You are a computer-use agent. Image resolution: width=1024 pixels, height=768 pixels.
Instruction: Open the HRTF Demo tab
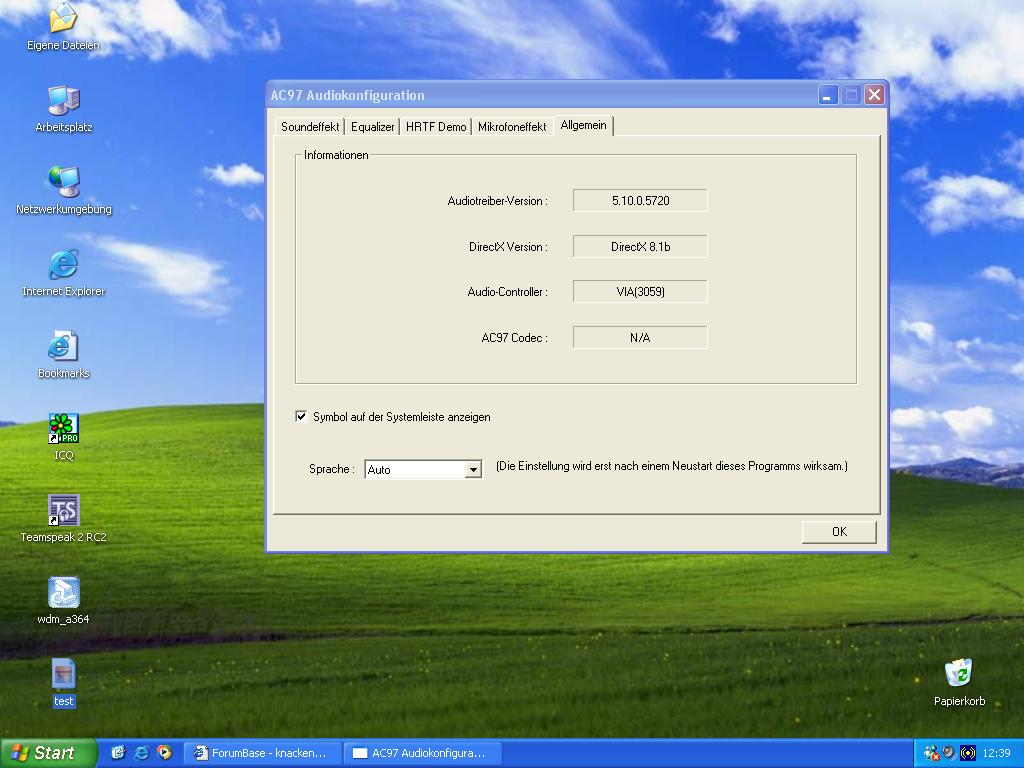click(436, 127)
